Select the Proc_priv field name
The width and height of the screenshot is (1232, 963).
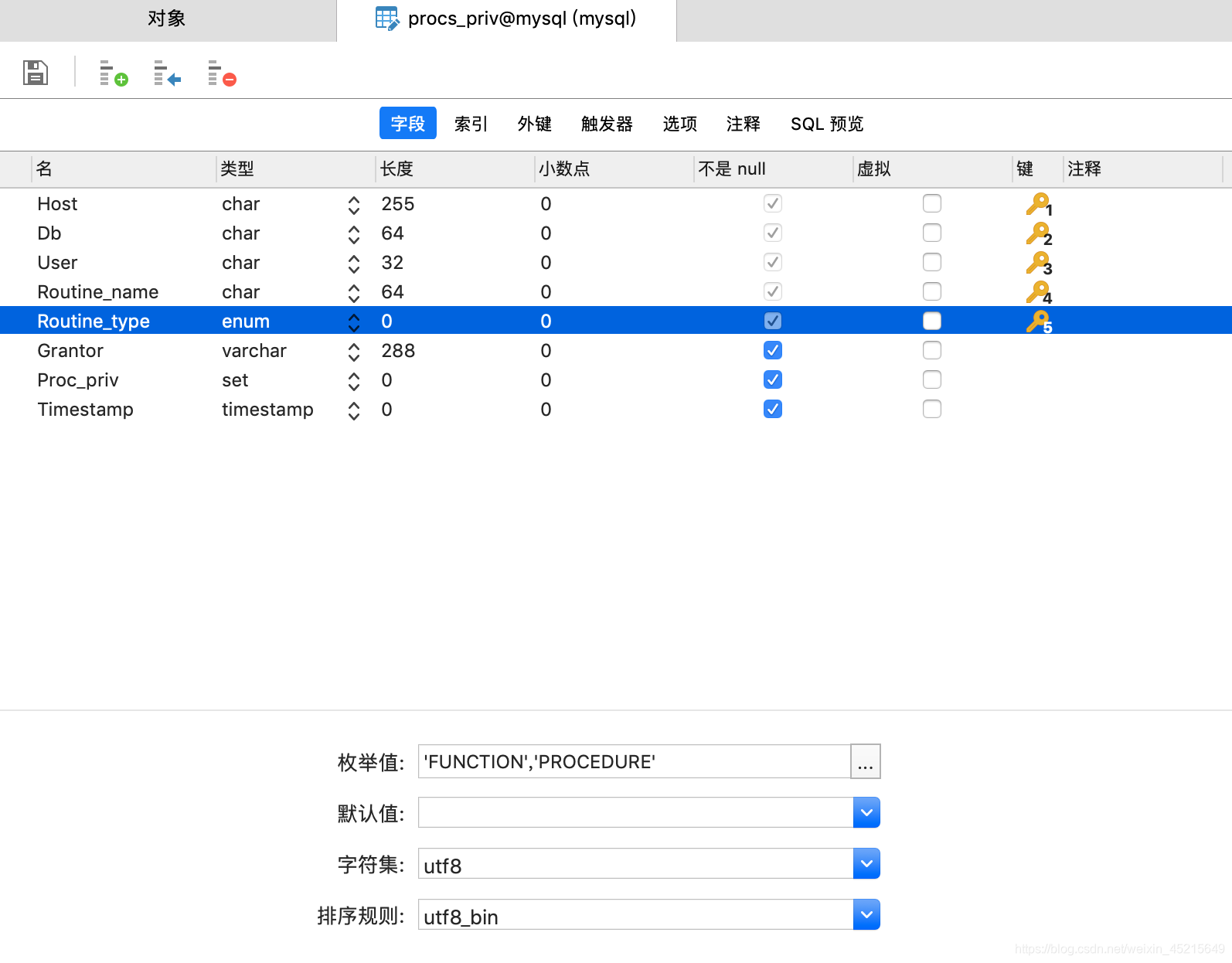pos(78,380)
